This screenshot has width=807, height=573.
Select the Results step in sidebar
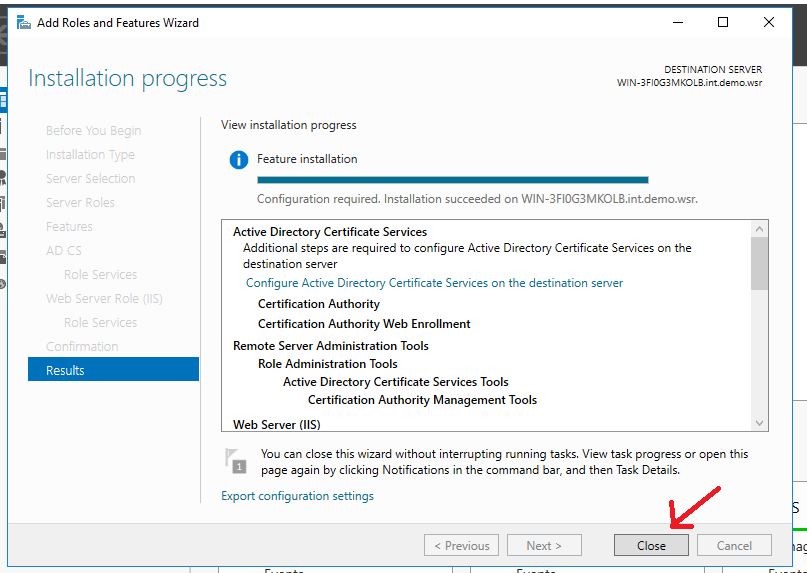click(x=113, y=370)
